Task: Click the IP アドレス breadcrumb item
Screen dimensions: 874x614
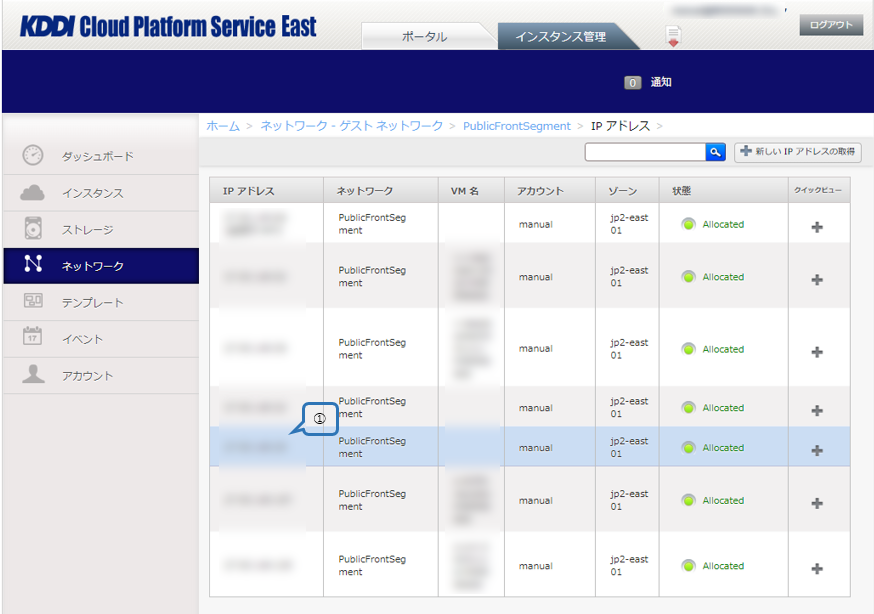Action: pyautogui.click(x=620, y=126)
